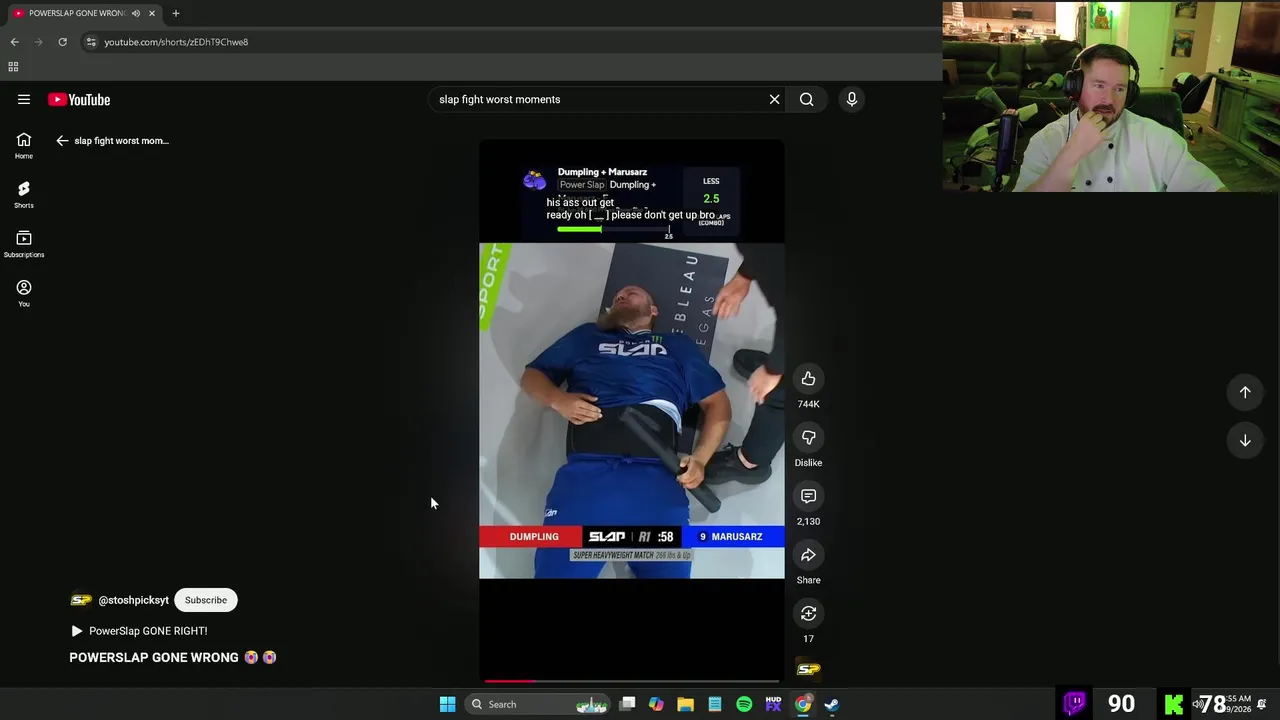Click the '2,130' comment count
Image resolution: width=1280 pixels, height=720 pixels.
tap(808, 521)
